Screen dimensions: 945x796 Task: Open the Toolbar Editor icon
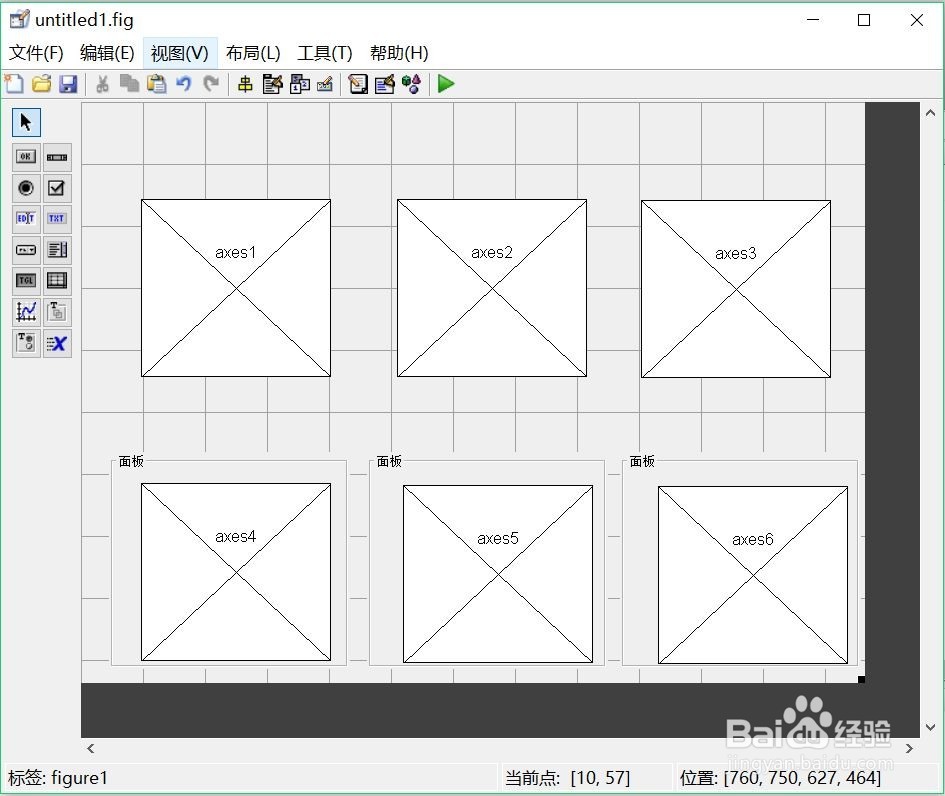click(325, 84)
